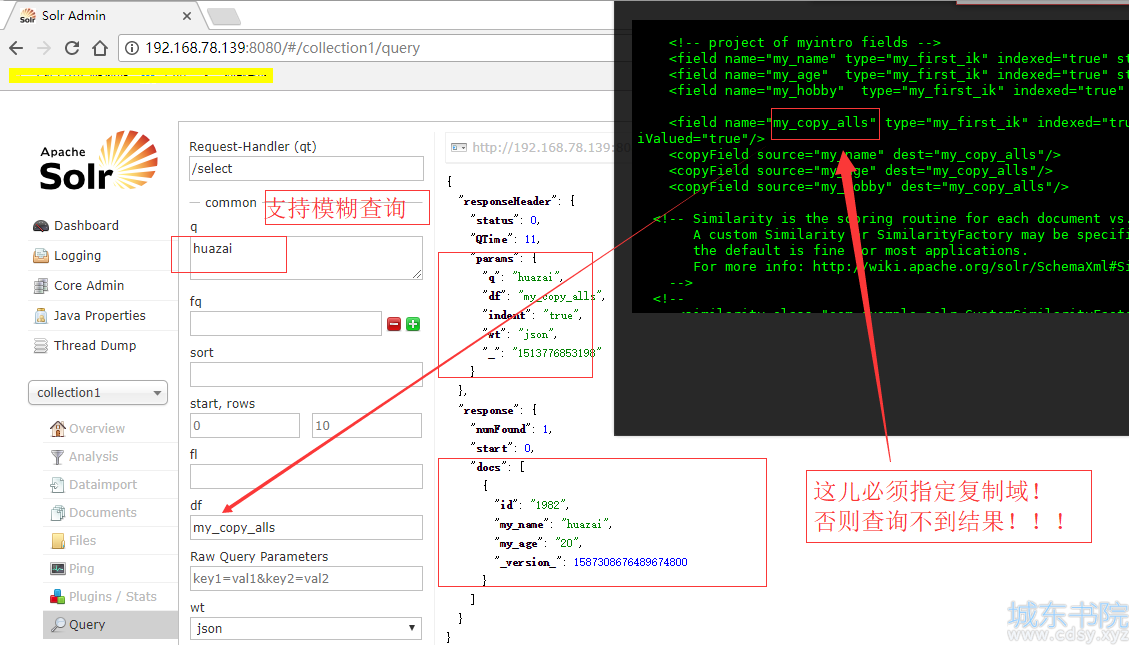Click the browser forward arrow
Image resolution: width=1129 pixels, height=645 pixels.
44,48
